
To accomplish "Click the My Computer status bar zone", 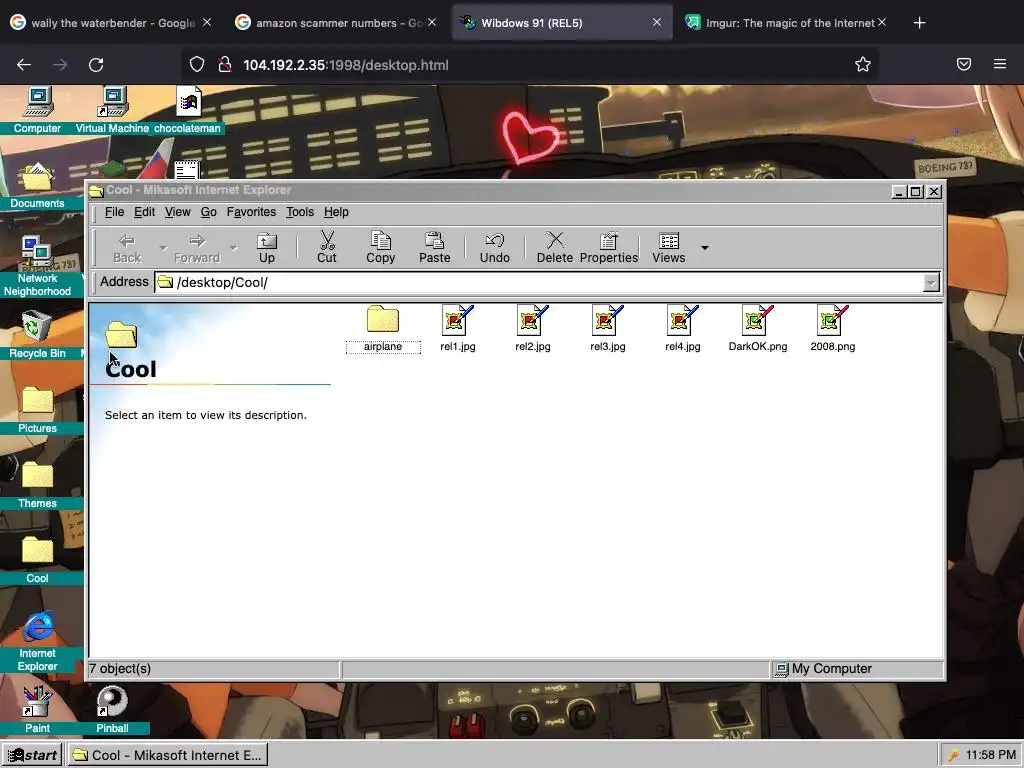I will tap(857, 669).
